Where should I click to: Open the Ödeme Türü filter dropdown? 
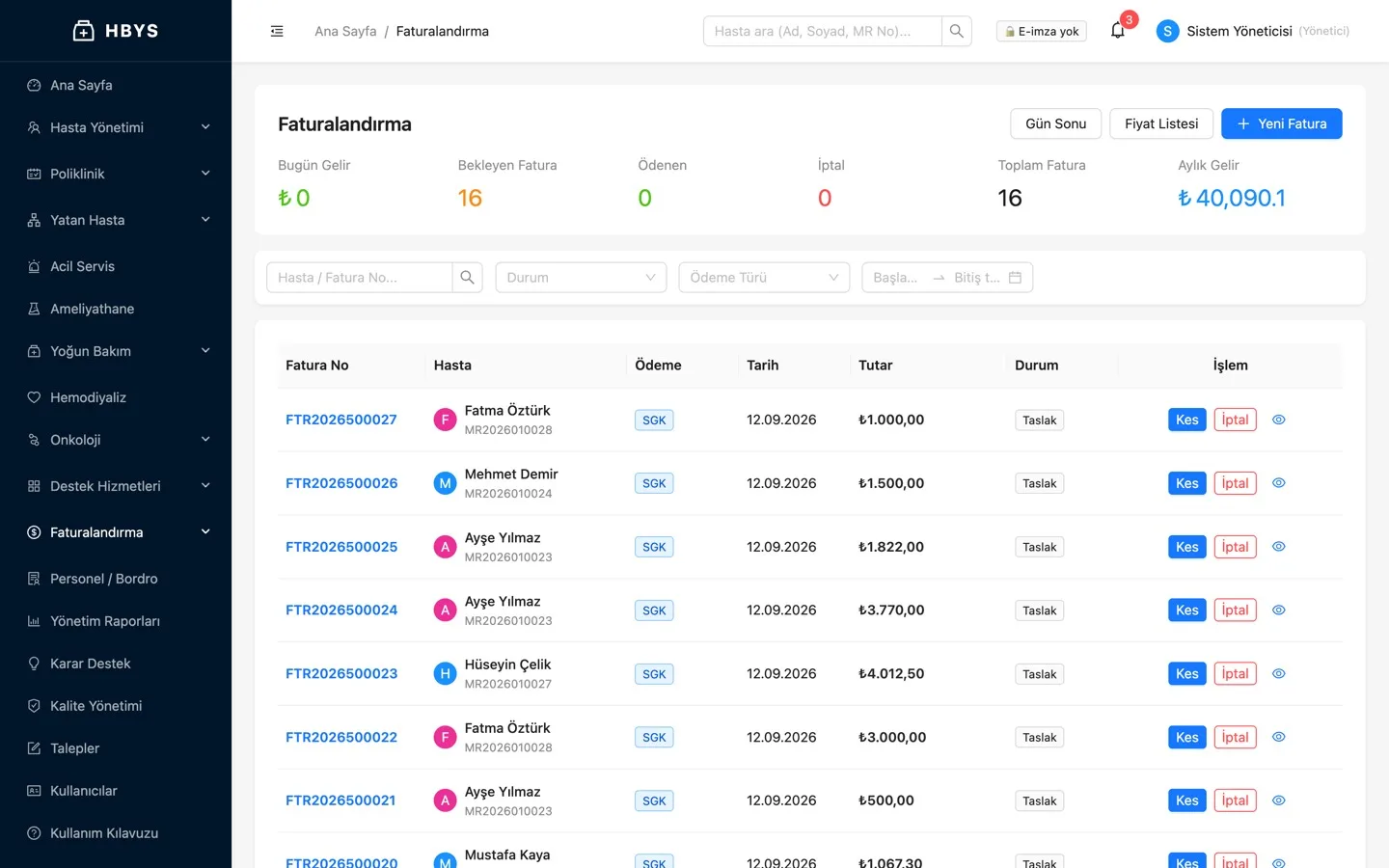(x=764, y=278)
